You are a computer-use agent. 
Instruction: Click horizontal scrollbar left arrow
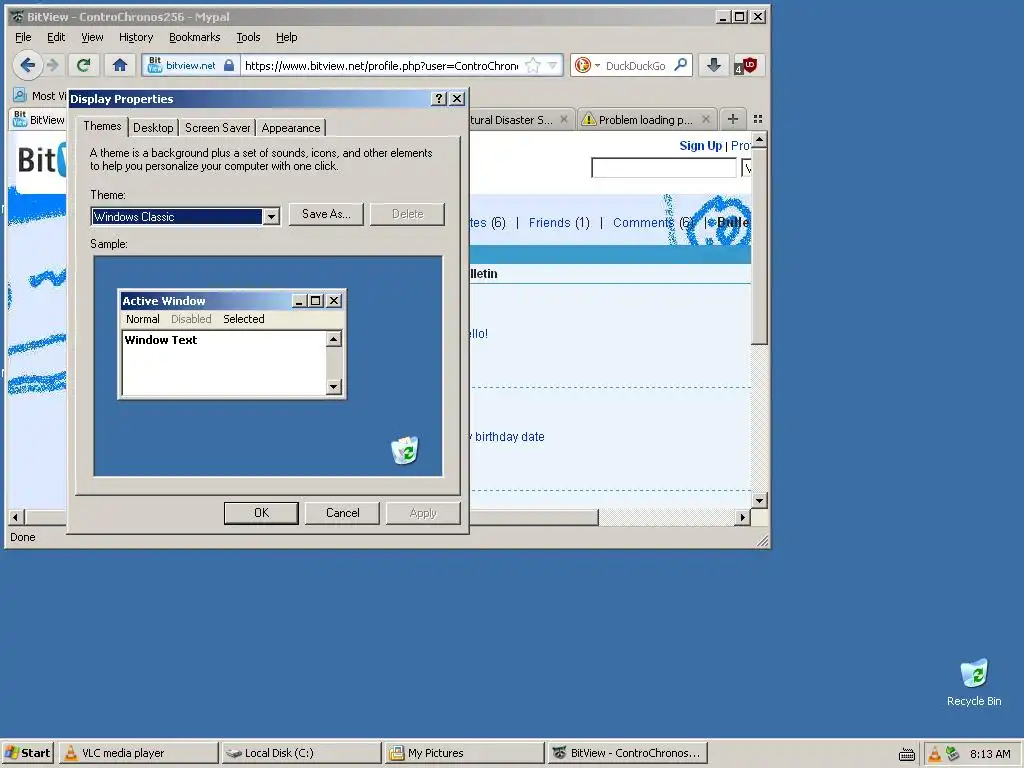(x=16, y=517)
